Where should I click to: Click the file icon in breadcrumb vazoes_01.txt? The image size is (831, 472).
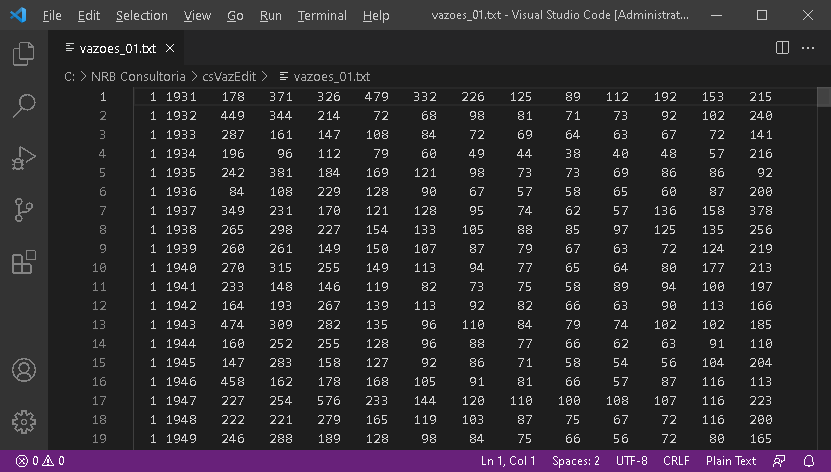coord(284,76)
